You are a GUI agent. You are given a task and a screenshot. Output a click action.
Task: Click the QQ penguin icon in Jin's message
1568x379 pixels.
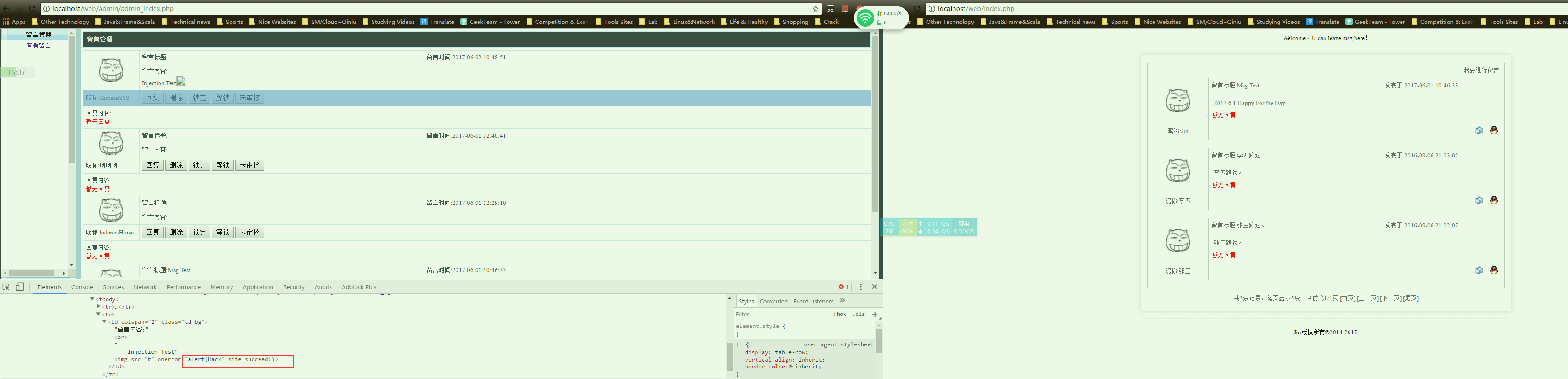pos(1493,130)
